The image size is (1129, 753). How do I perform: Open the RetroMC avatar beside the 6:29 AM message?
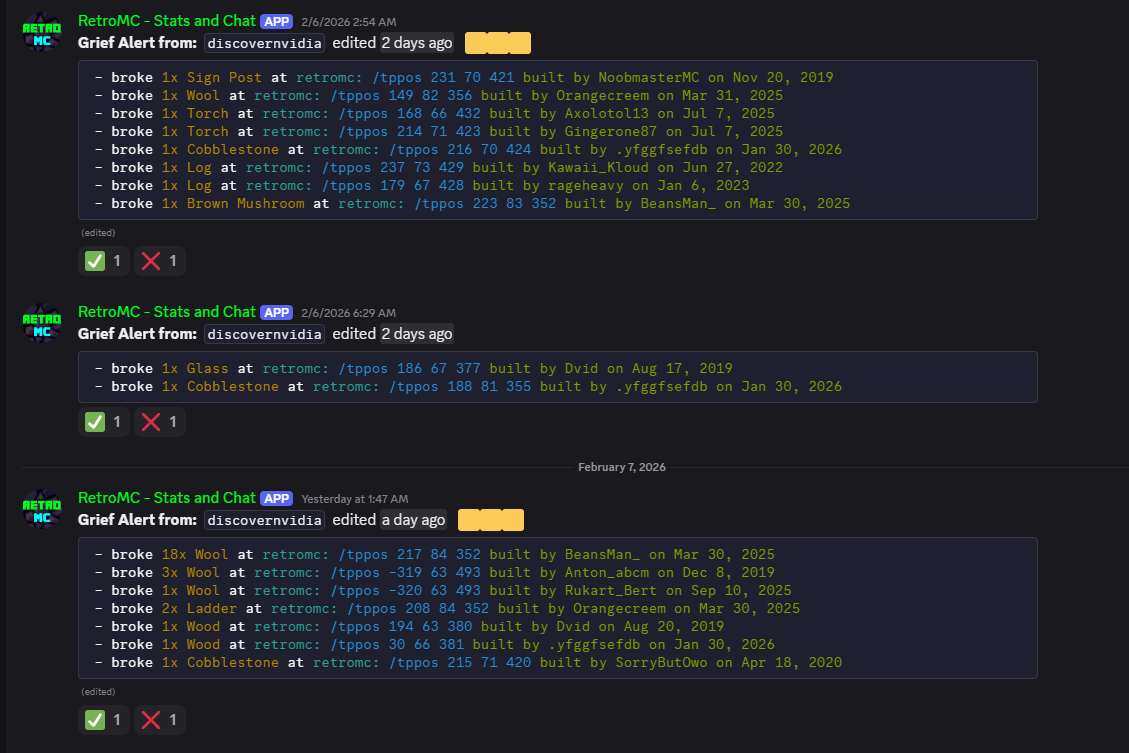coord(42,322)
